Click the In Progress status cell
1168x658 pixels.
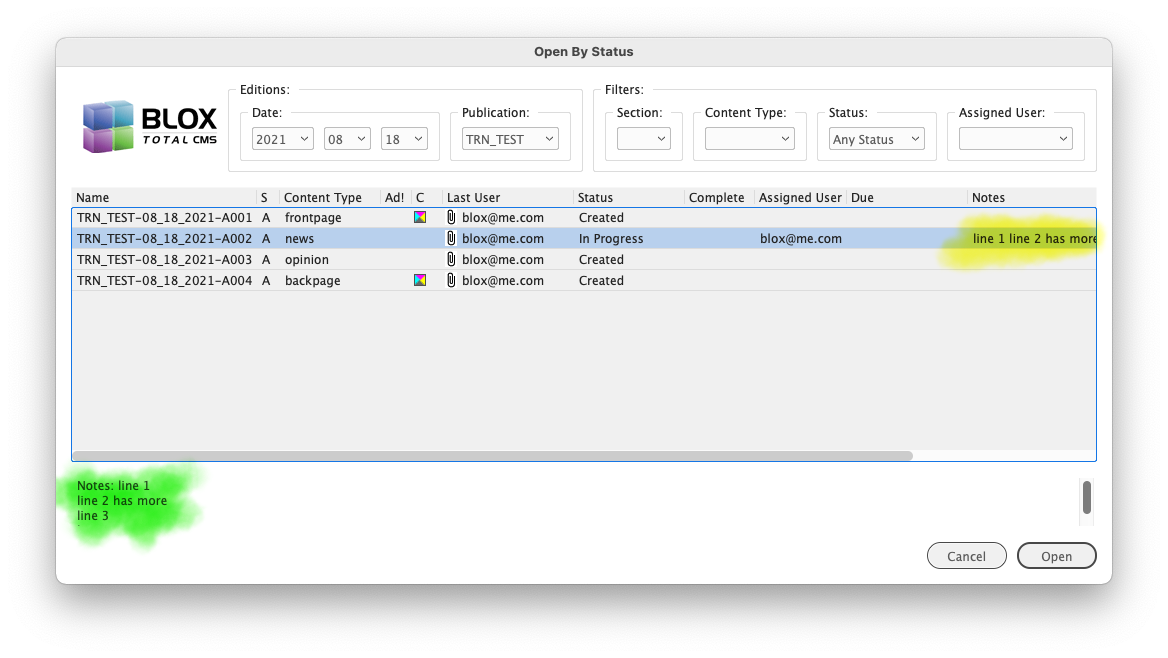(x=611, y=238)
